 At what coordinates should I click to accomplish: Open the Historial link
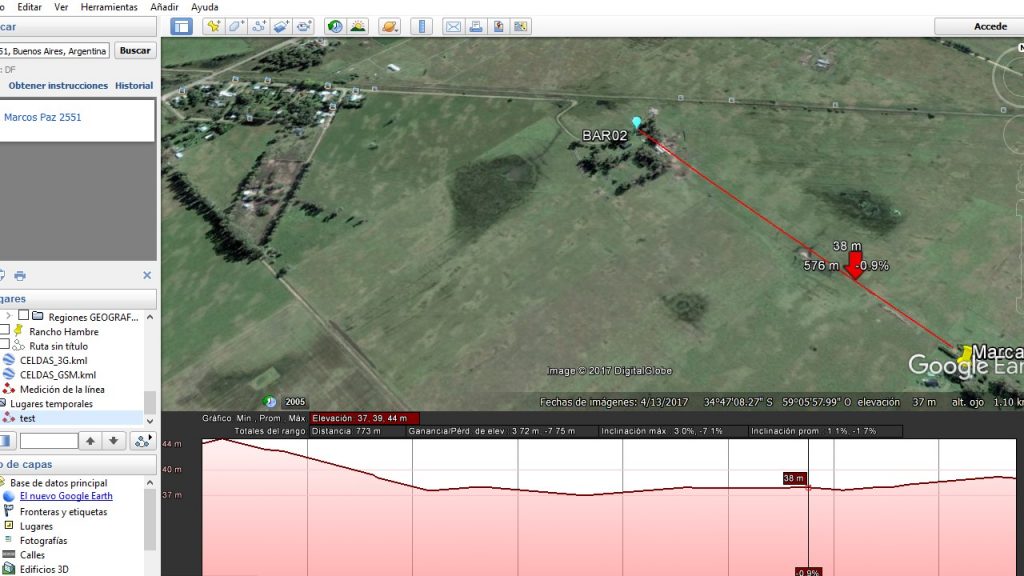tap(134, 86)
